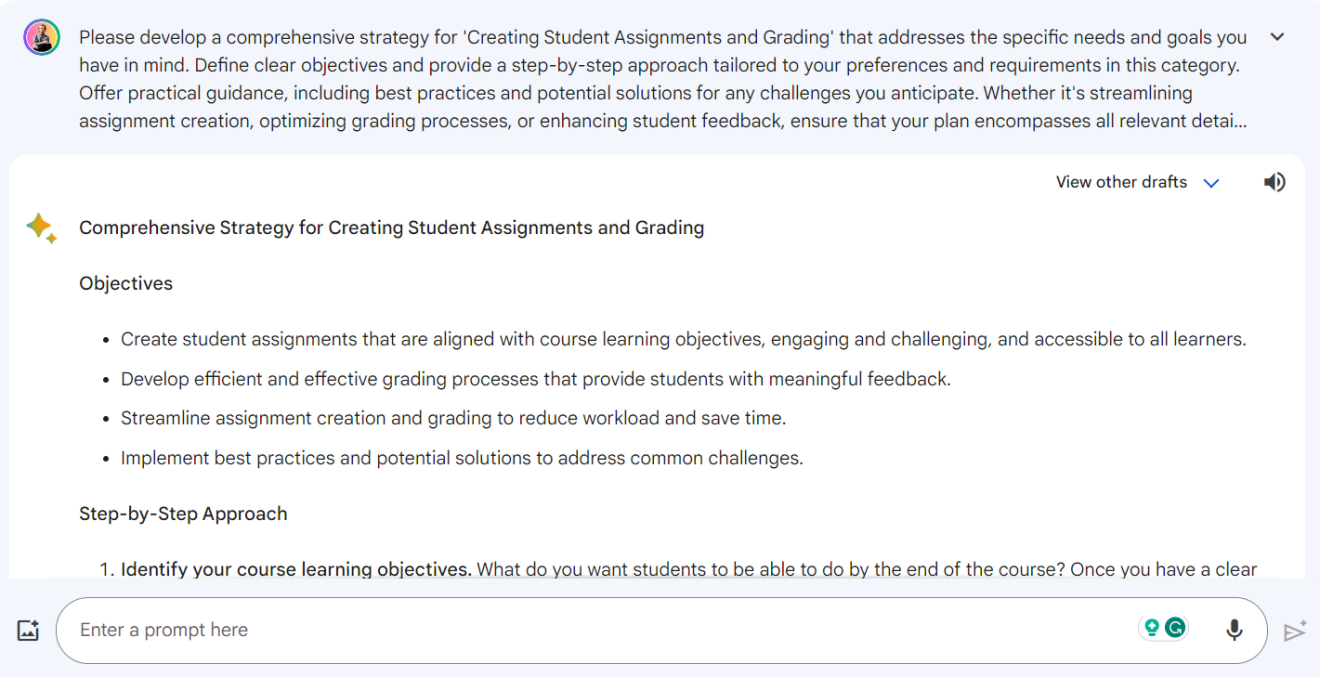
Task: Click the Step-by-Step Approach heading
Action: (x=183, y=514)
